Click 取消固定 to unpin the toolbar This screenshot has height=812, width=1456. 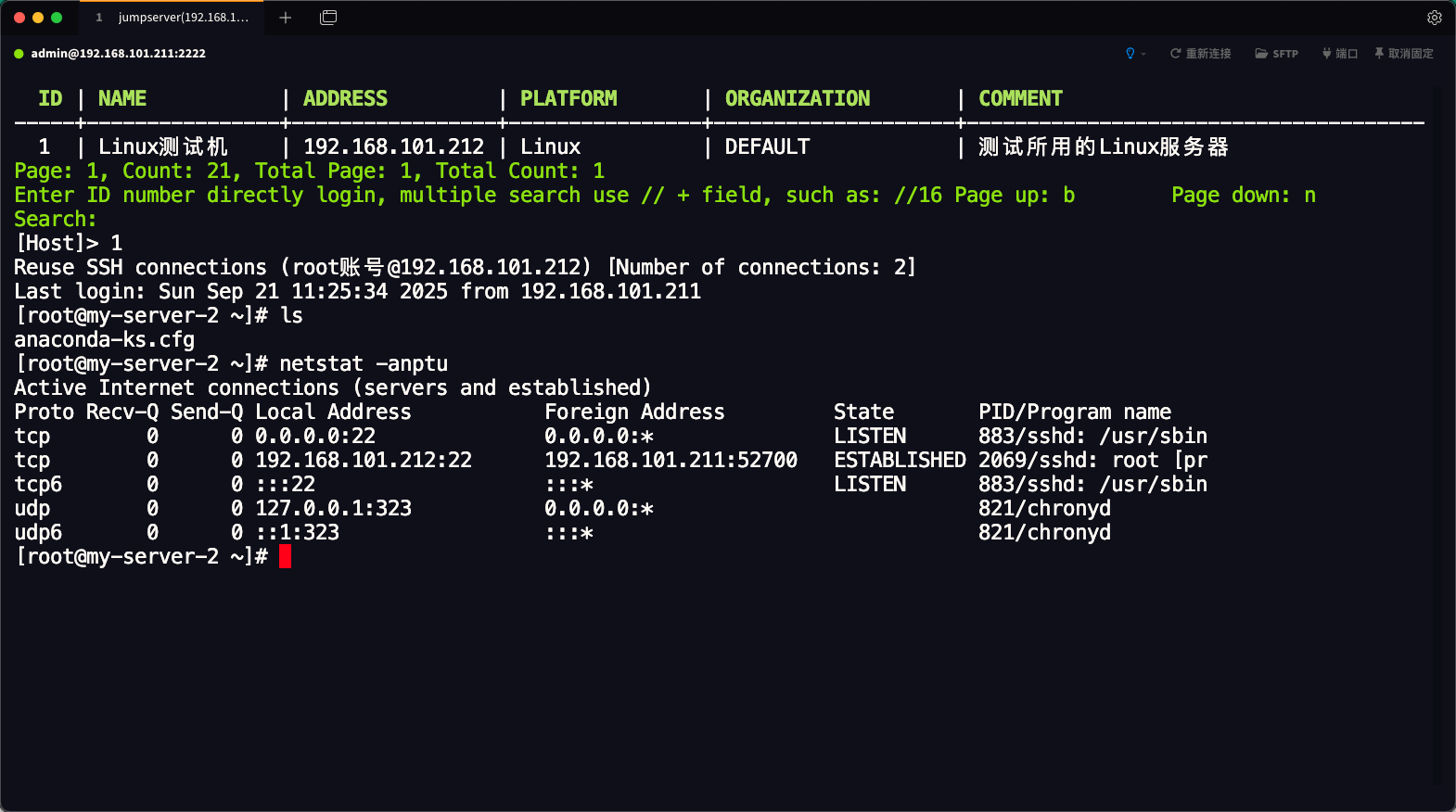(1404, 54)
